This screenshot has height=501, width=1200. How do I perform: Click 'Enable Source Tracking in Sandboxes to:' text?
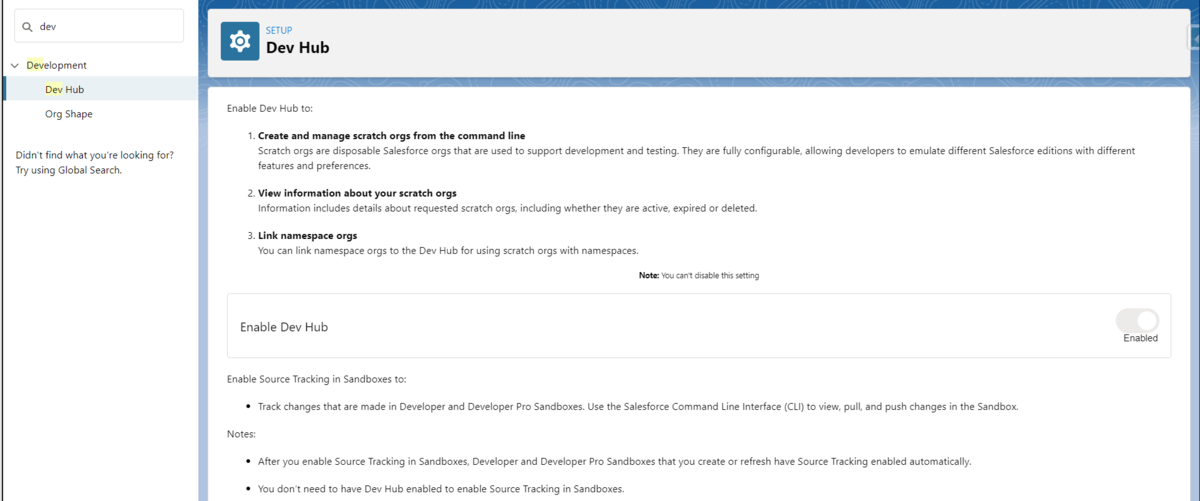[317, 379]
